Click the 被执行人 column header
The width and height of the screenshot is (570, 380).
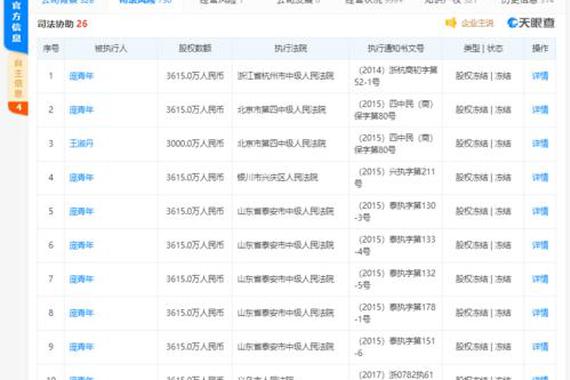pyautogui.click(x=111, y=48)
